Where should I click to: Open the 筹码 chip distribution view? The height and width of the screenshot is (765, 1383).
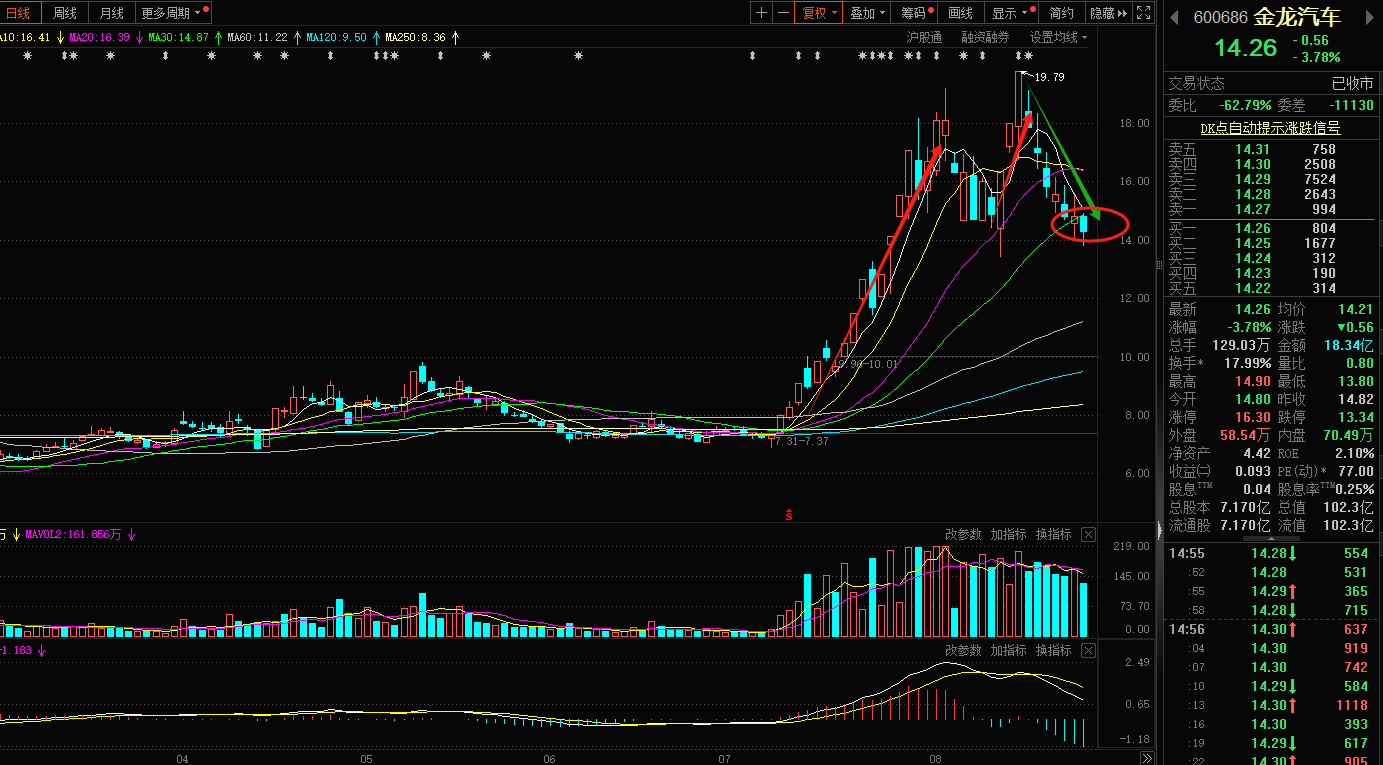[x=915, y=13]
